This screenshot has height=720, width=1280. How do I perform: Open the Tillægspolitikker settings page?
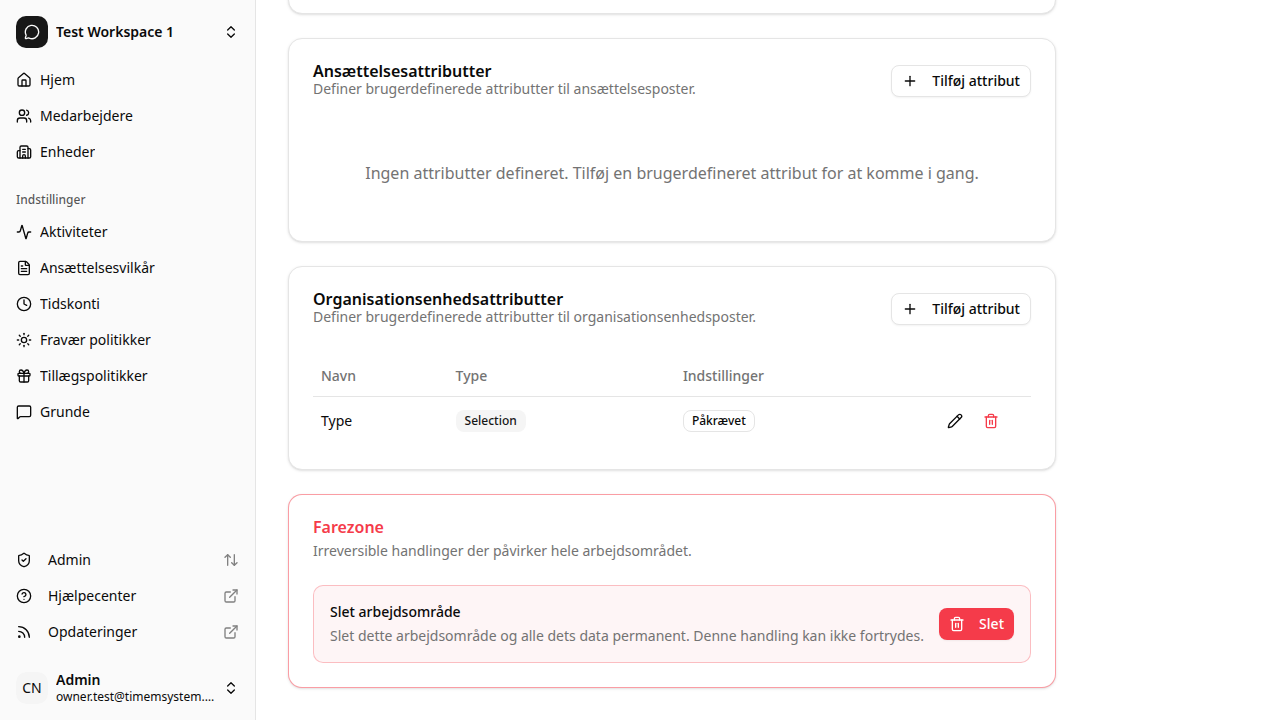pyautogui.click(x=24, y=375)
